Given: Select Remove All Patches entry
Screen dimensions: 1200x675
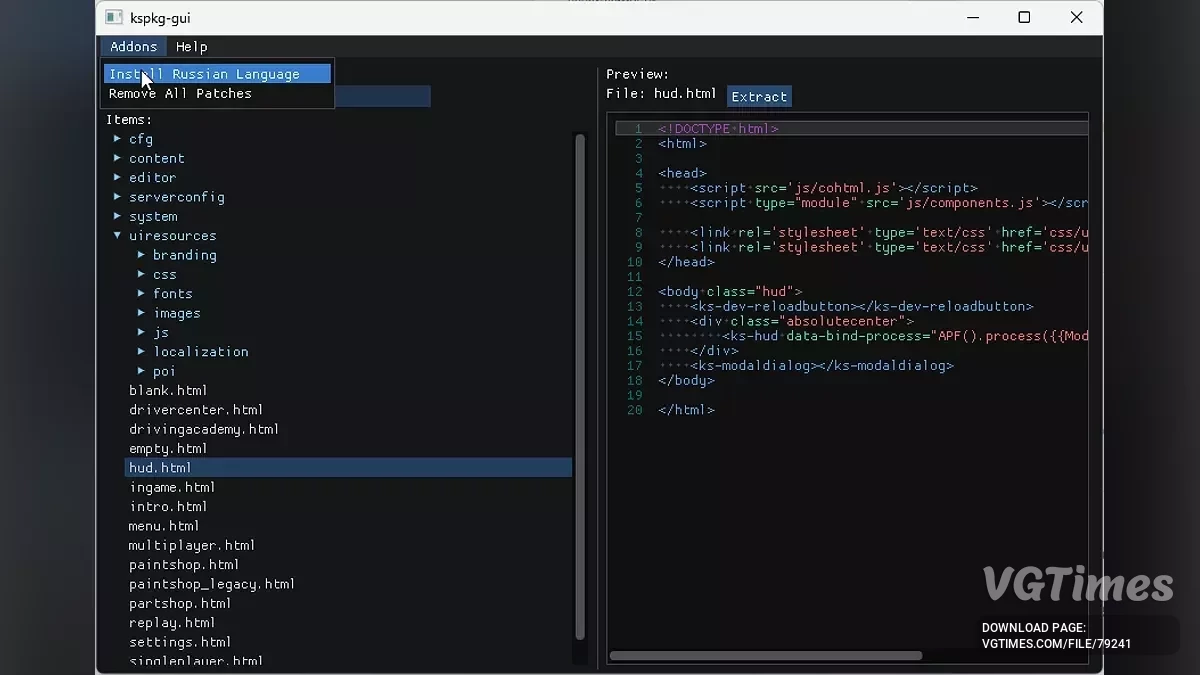Looking at the screenshot, I should (180, 94).
